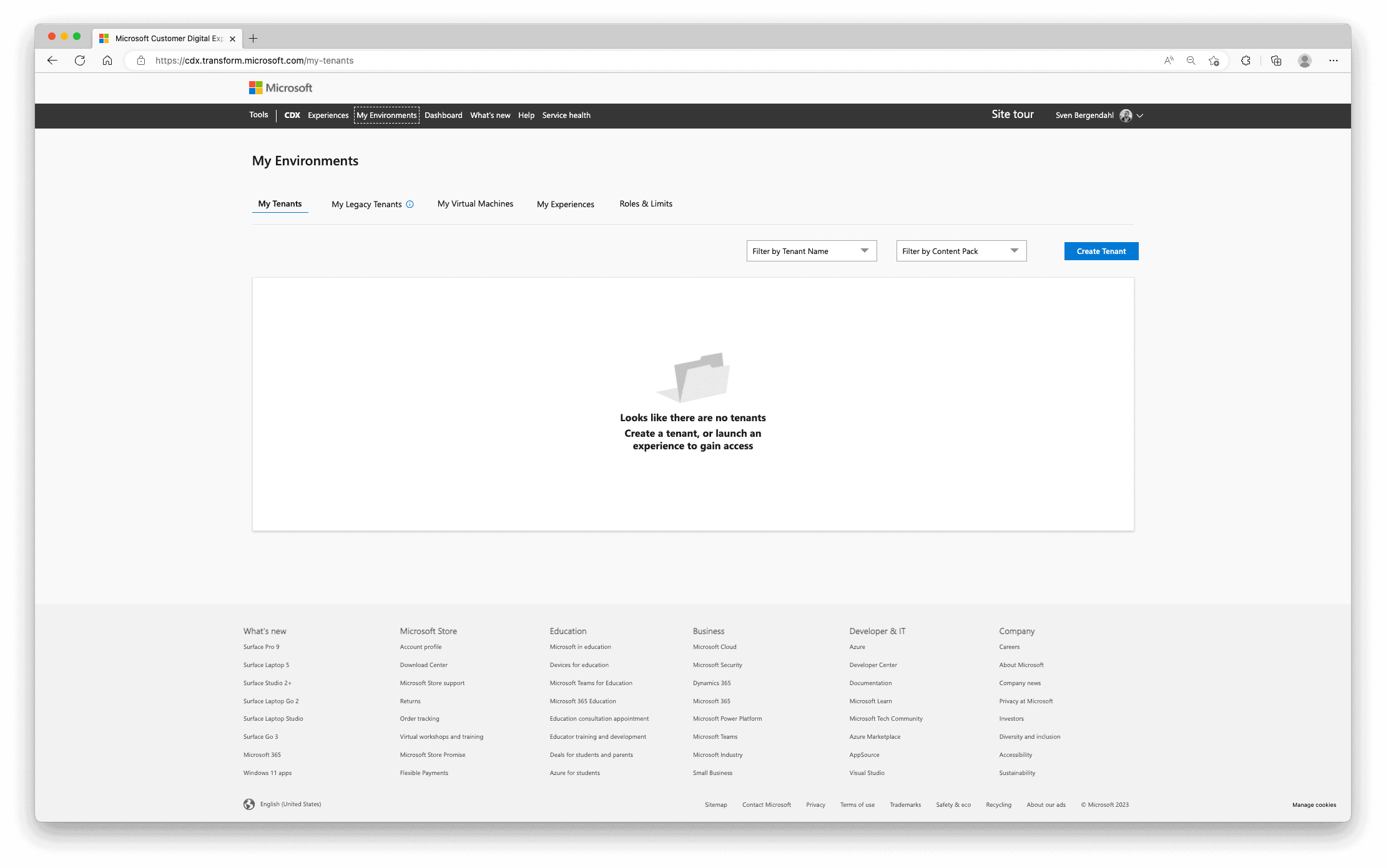Click the add to favorites star icon
Image resolution: width=1386 pixels, height=868 pixels.
(x=1214, y=61)
